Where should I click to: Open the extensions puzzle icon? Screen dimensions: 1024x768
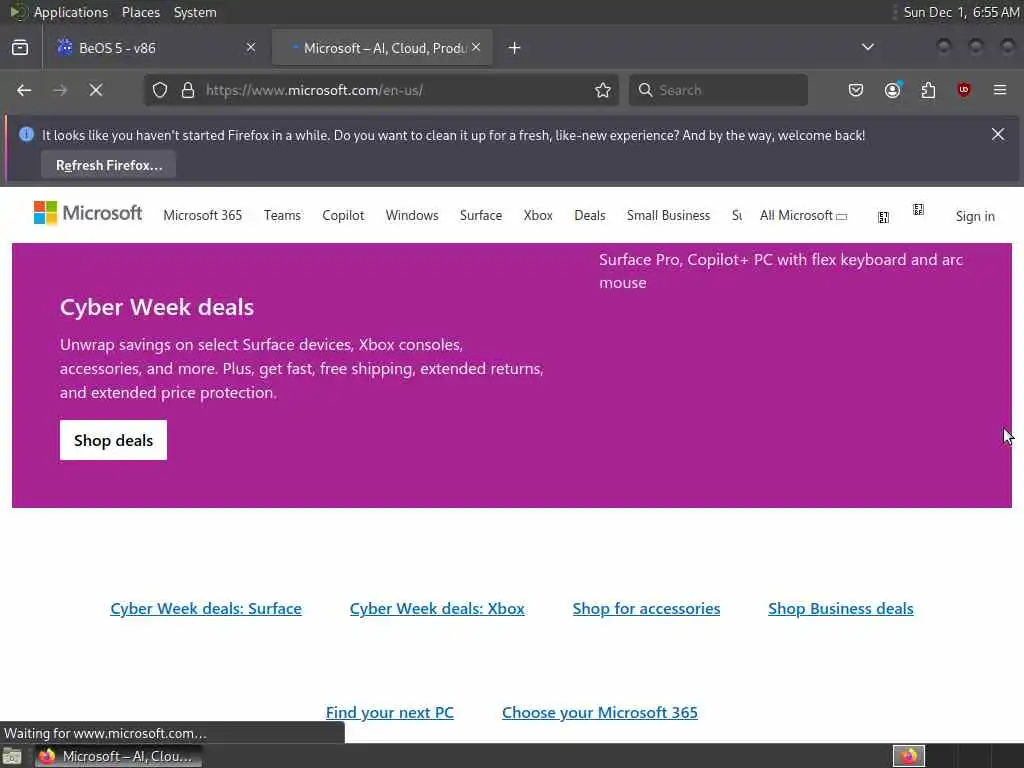tap(928, 90)
